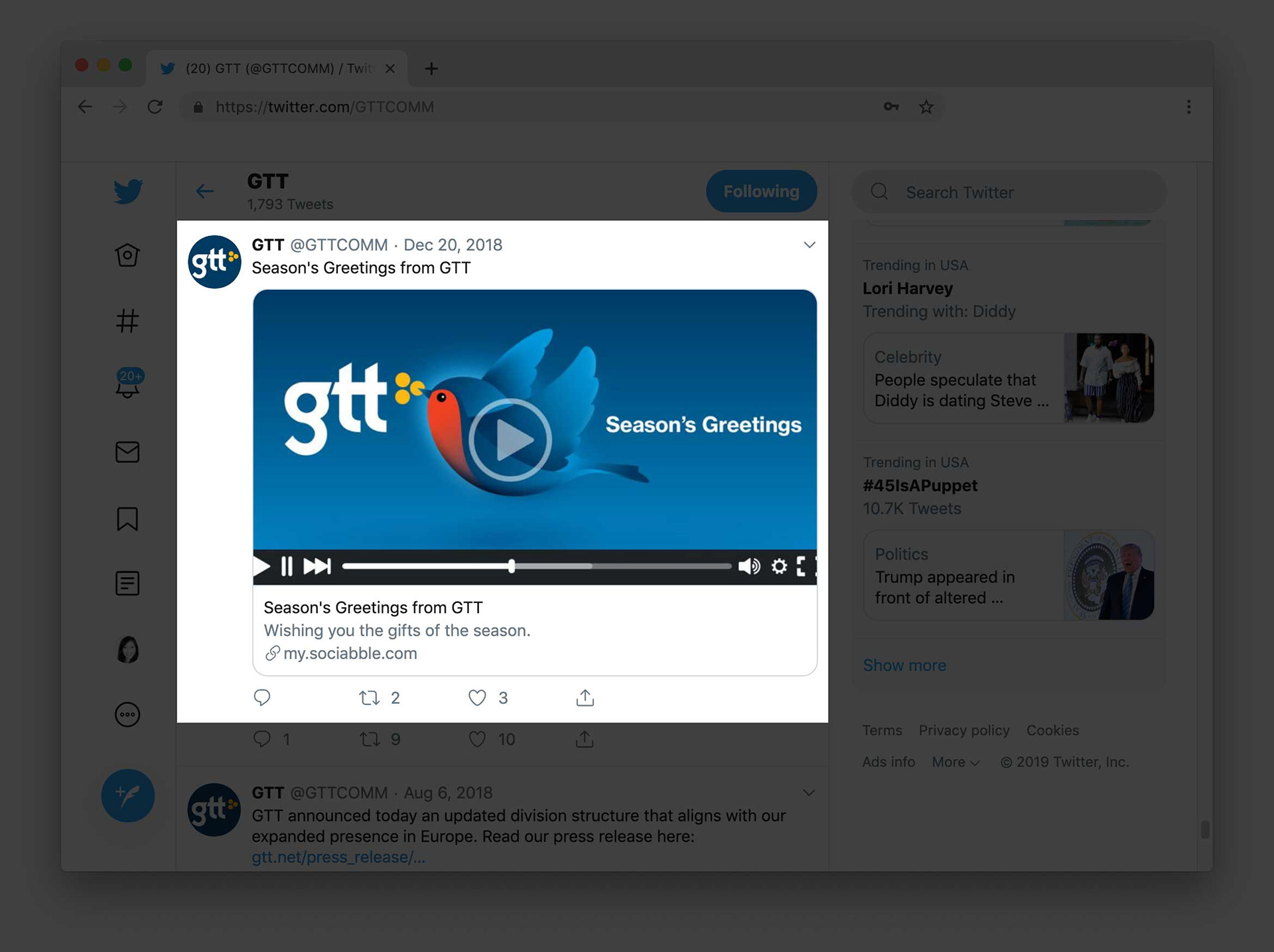Open Bookmarks icon in sidebar
The width and height of the screenshot is (1274, 952).
[x=127, y=519]
